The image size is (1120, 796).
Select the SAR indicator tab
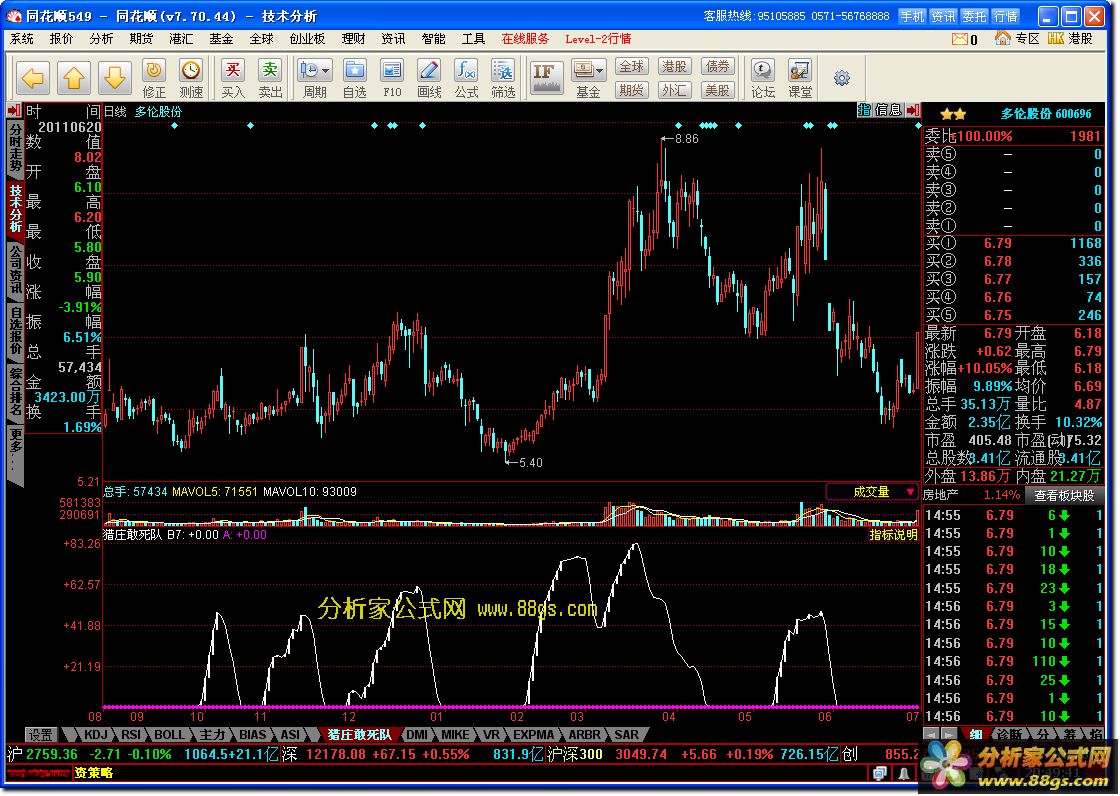[626, 735]
